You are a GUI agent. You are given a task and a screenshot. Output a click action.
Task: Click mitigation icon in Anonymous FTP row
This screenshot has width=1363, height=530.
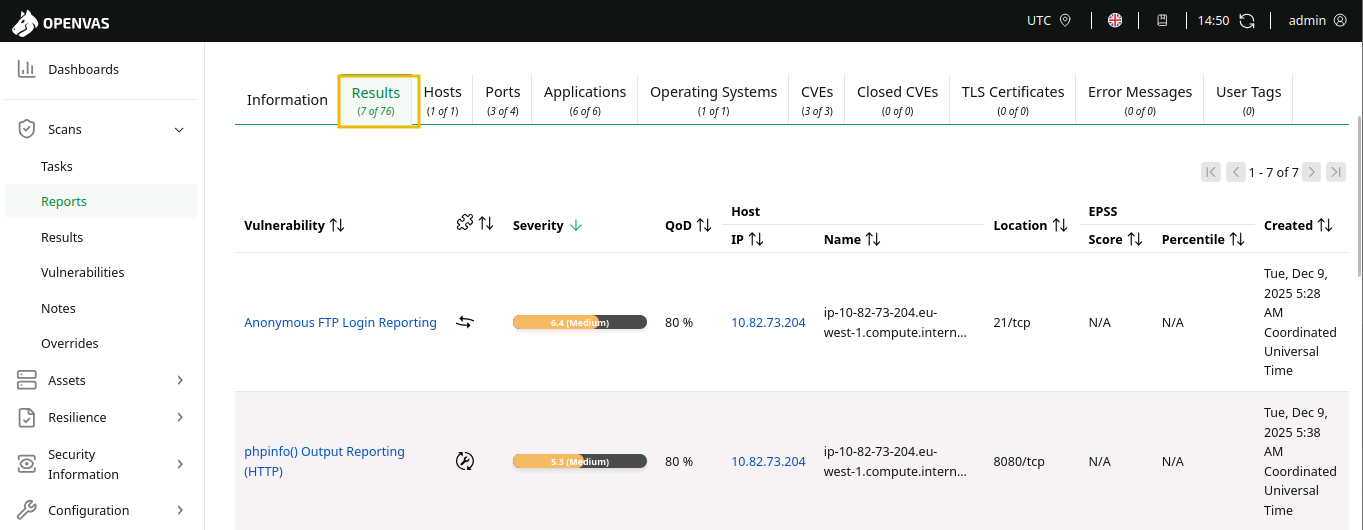(464, 322)
